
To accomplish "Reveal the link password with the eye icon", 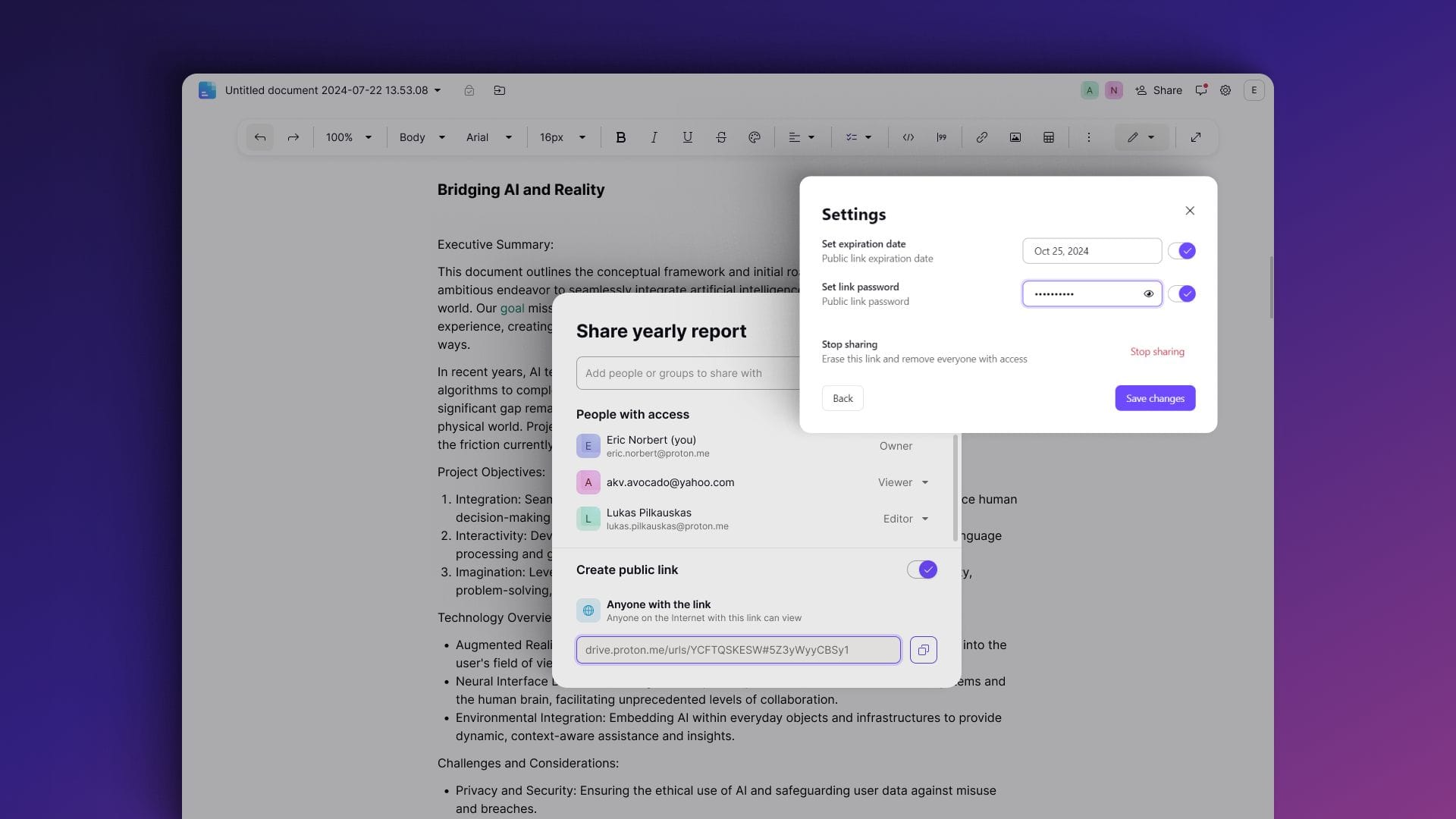I will pos(1148,293).
